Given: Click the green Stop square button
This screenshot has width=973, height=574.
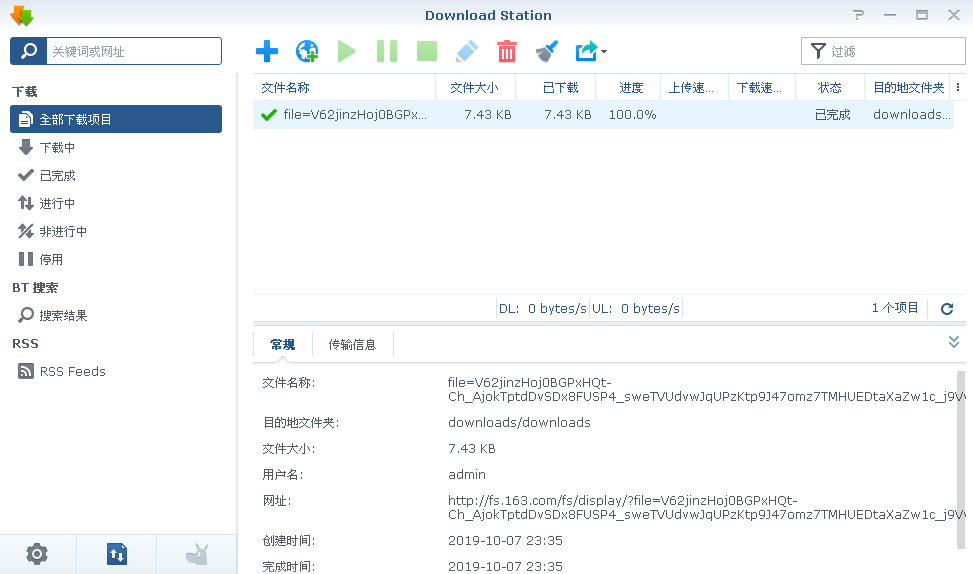Looking at the screenshot, I should [x=427, y=51].
